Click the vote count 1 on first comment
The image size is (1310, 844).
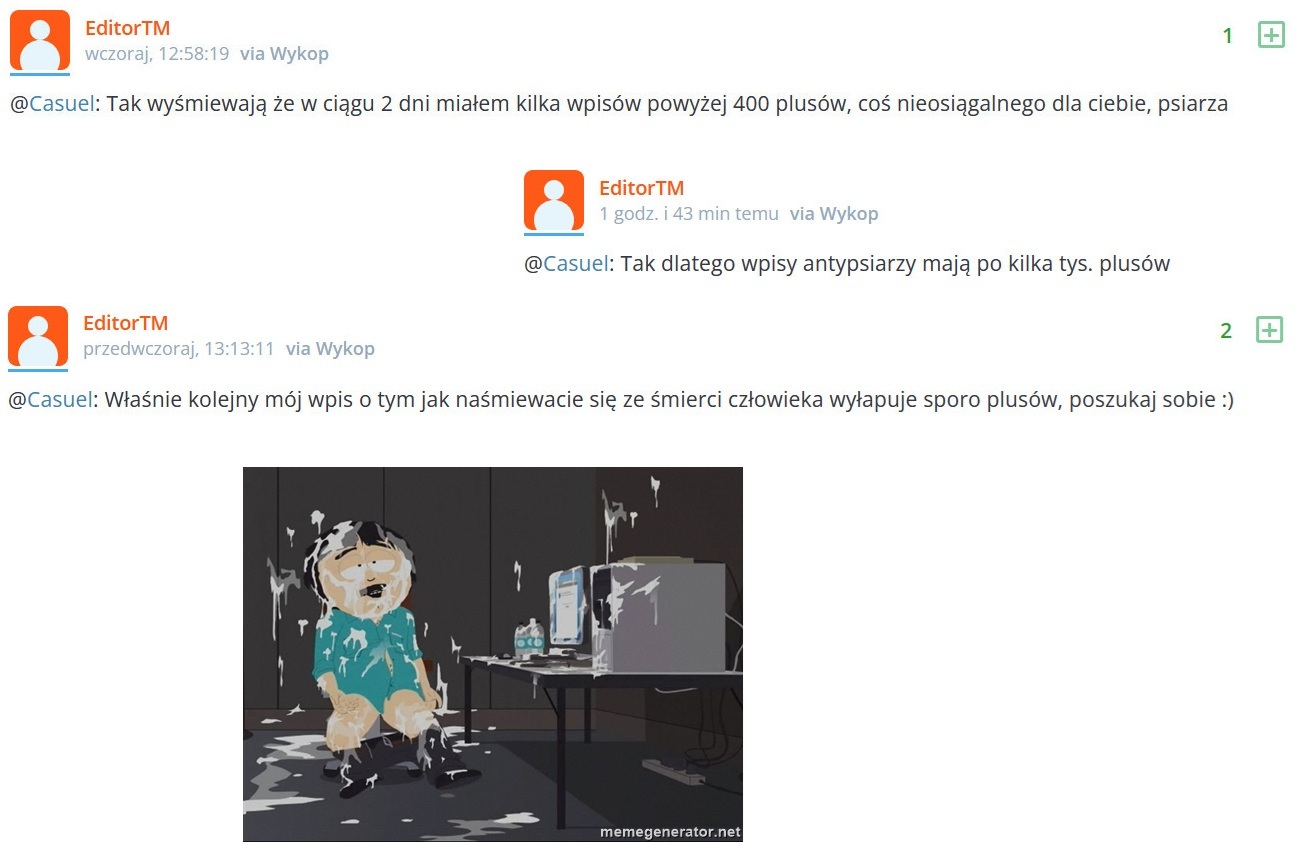(x=1228, y=36)
